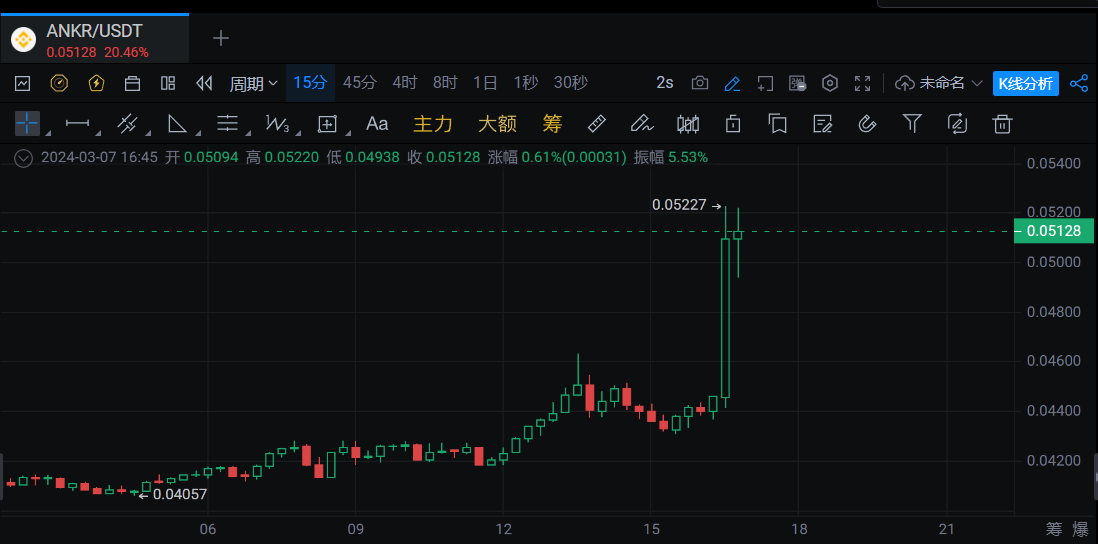Click the sync drawings refresh icon
Viewport: 1098px width, 544px height.
point(957,124)
